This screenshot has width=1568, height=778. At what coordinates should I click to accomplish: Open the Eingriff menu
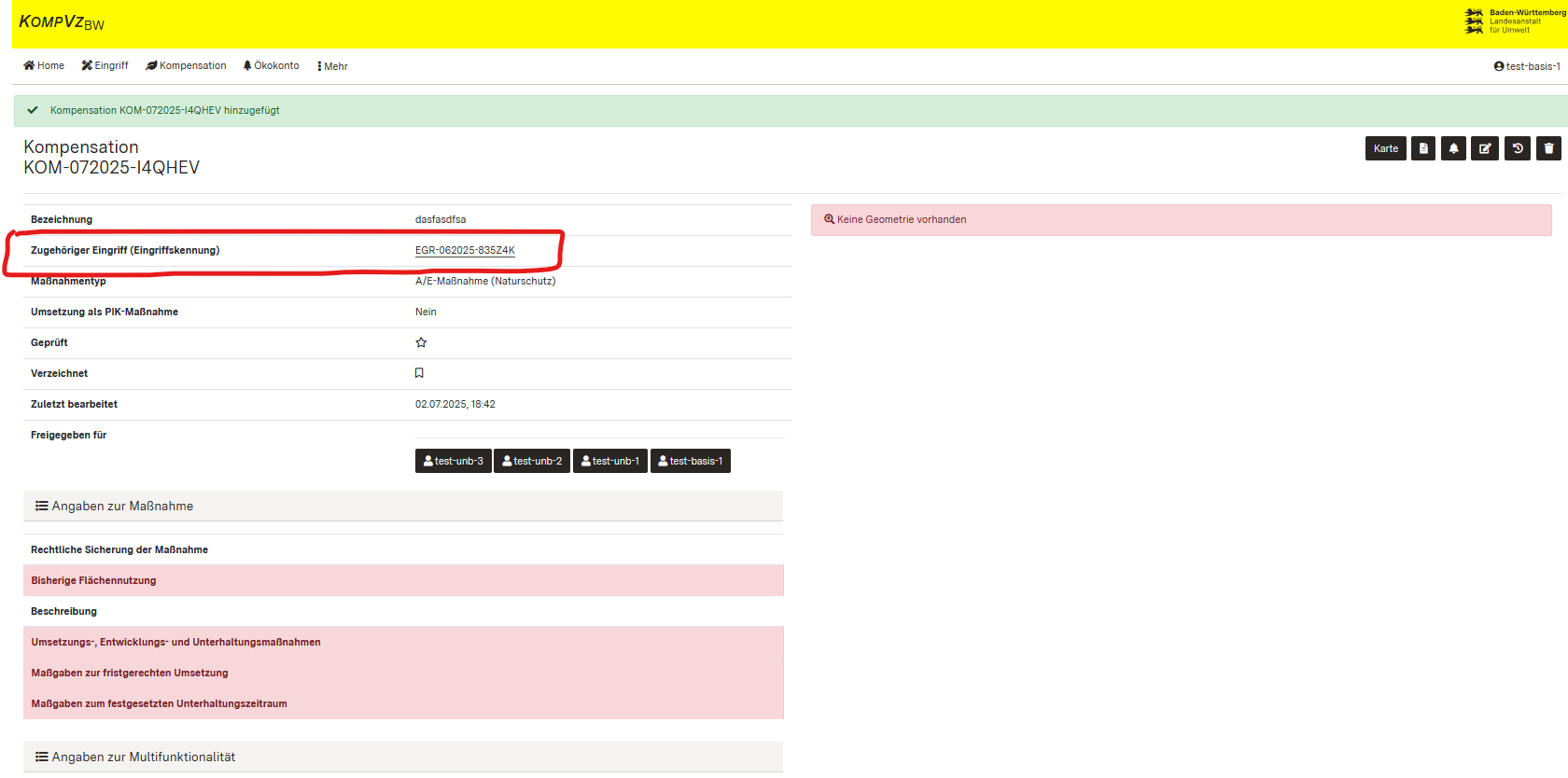pos(105,65)
